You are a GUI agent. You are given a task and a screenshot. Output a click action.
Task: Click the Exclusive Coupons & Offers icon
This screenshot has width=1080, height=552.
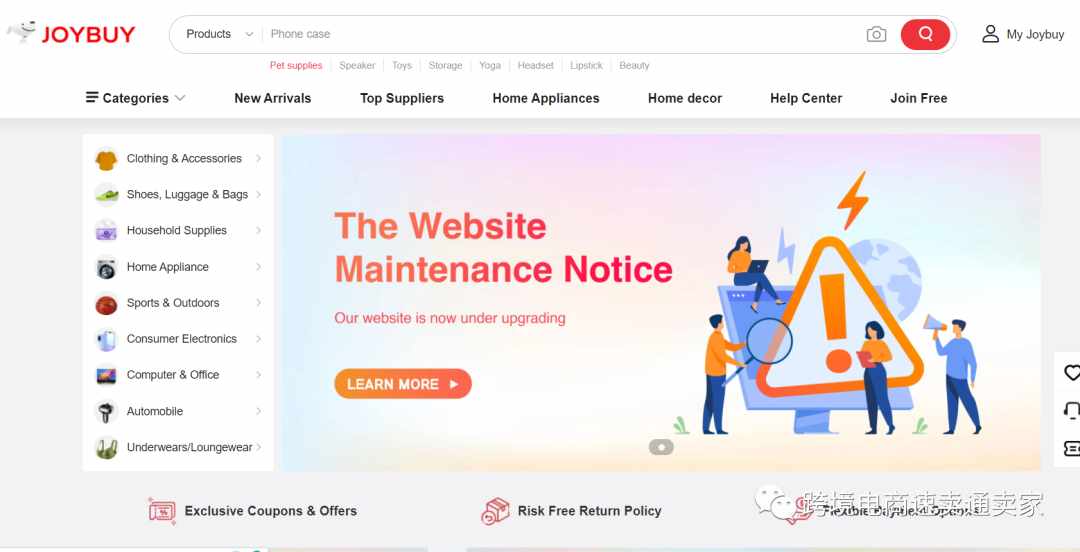coord(163,511)
